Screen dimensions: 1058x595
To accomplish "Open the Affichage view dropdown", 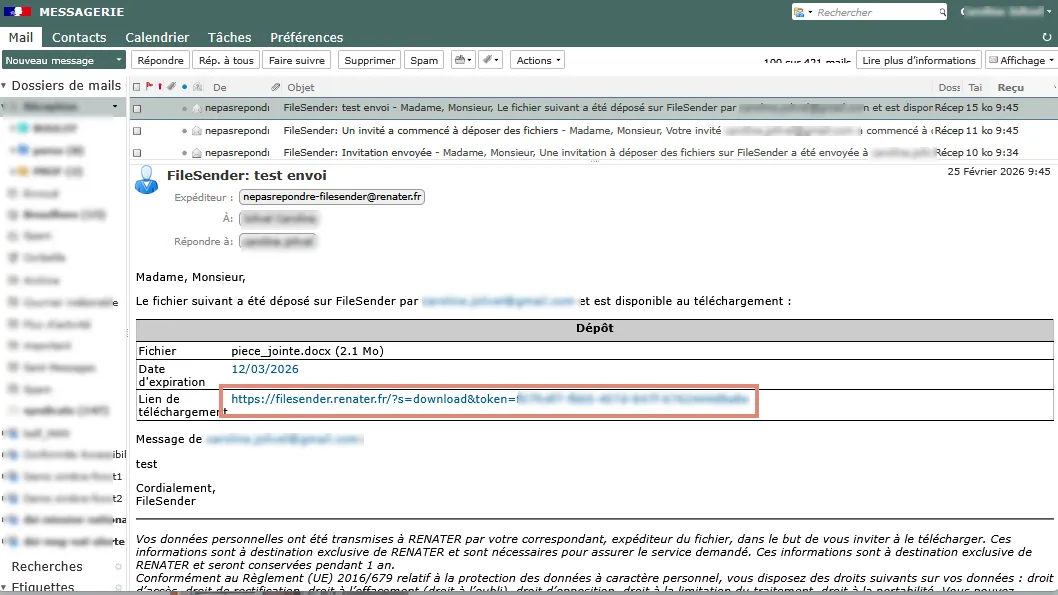I will [x=1022, y=60].
